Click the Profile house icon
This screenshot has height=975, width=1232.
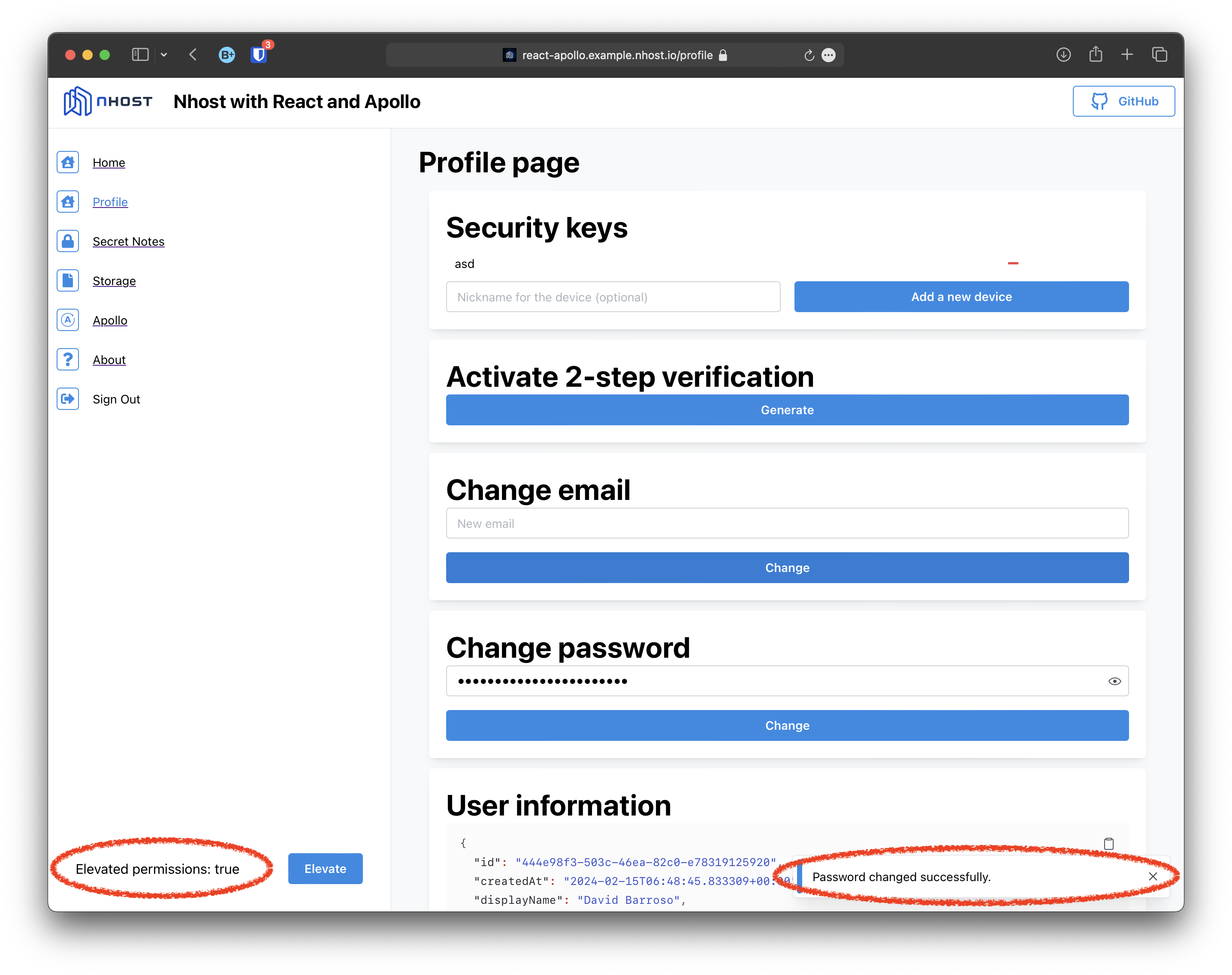[x=67, y=202]
